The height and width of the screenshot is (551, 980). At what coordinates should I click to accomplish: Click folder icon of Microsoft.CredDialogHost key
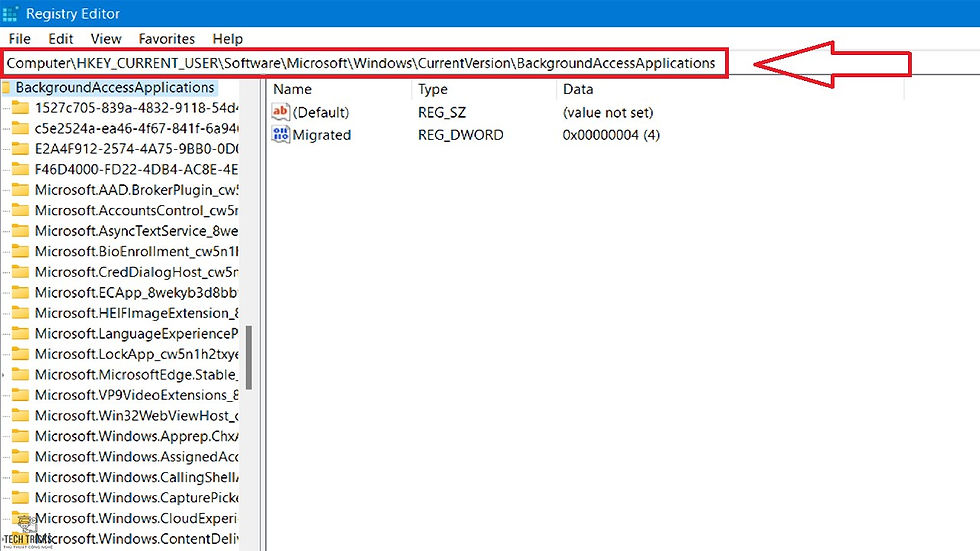click(x=21, y=272)
